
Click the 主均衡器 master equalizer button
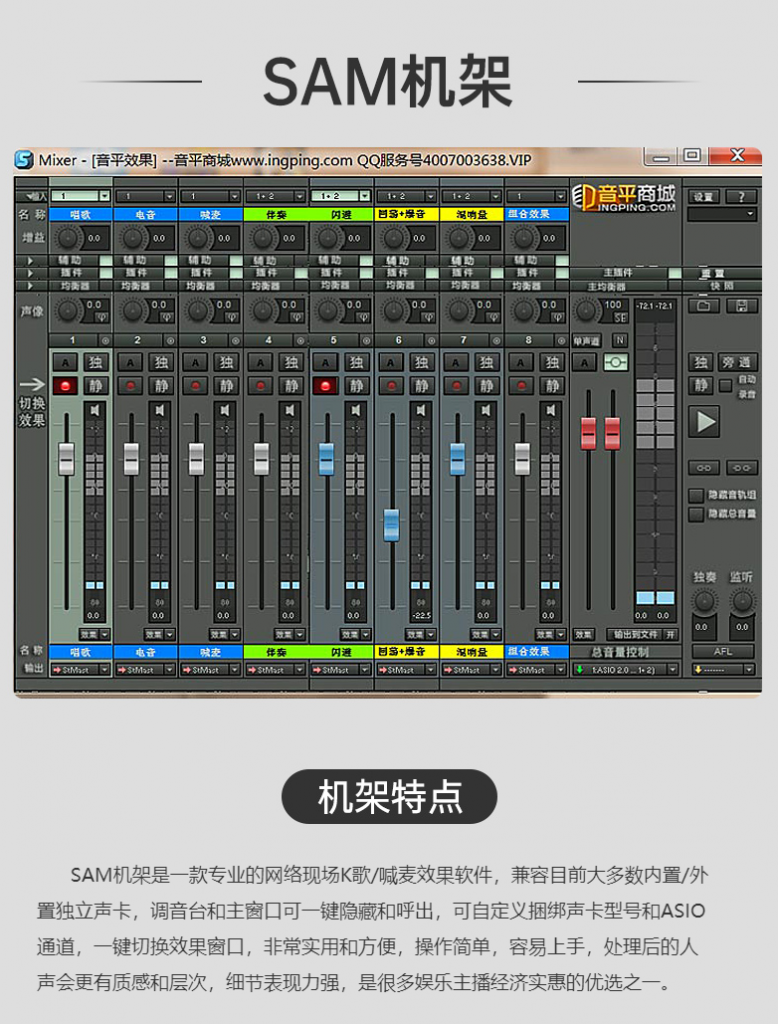[607, 286]
